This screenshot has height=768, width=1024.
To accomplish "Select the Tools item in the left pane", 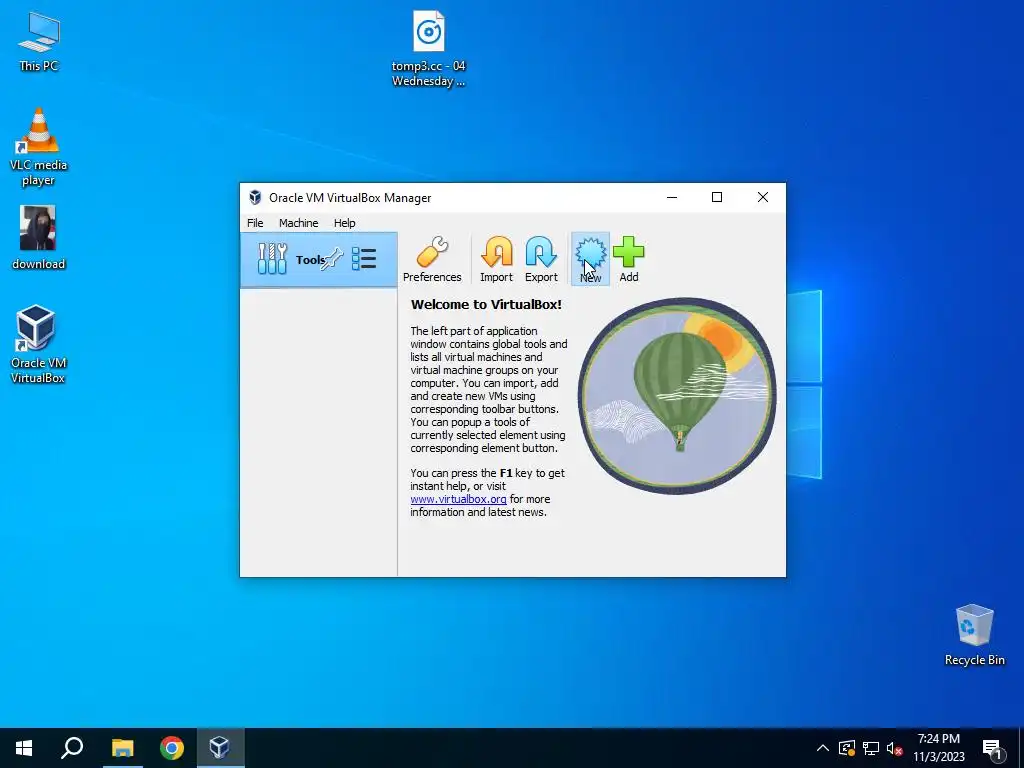I will click(x=319, y=259).
